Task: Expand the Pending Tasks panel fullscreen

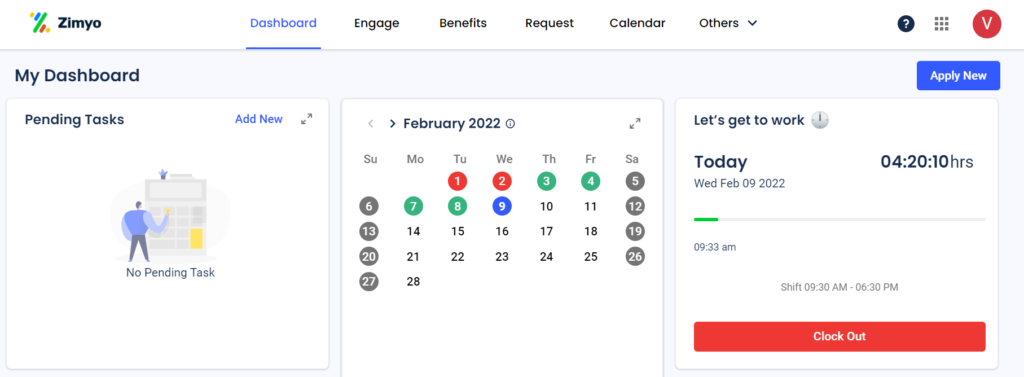Action: (306, 119)
